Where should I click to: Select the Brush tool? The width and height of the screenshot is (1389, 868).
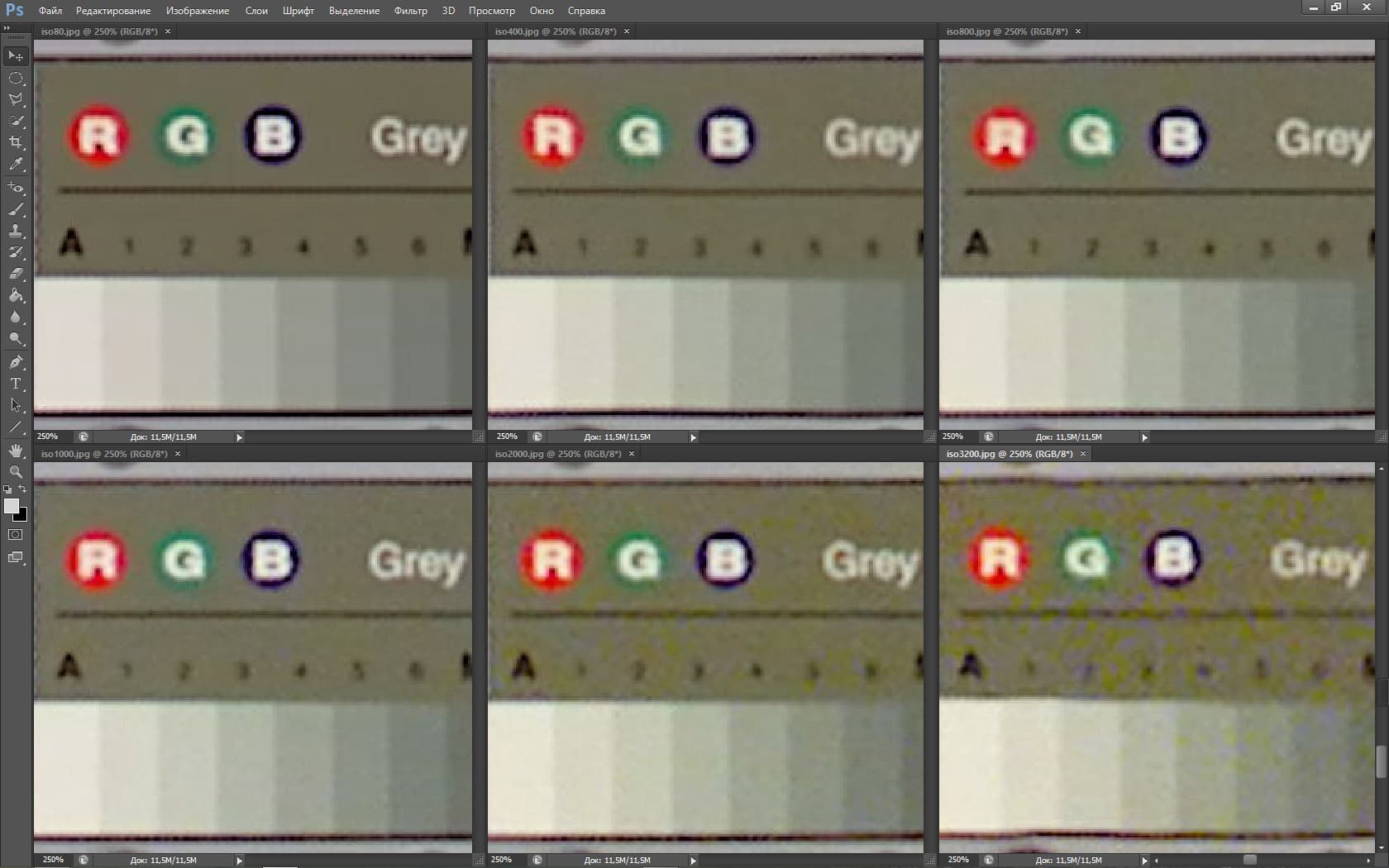[16, 209]
